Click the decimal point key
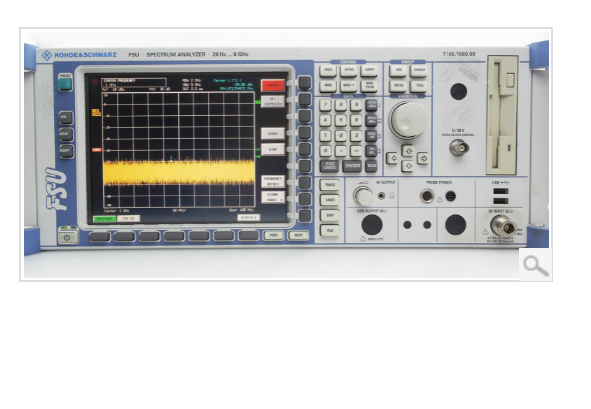Image resolution: width=591 pixels, height=409 pixels. (341, 151)
